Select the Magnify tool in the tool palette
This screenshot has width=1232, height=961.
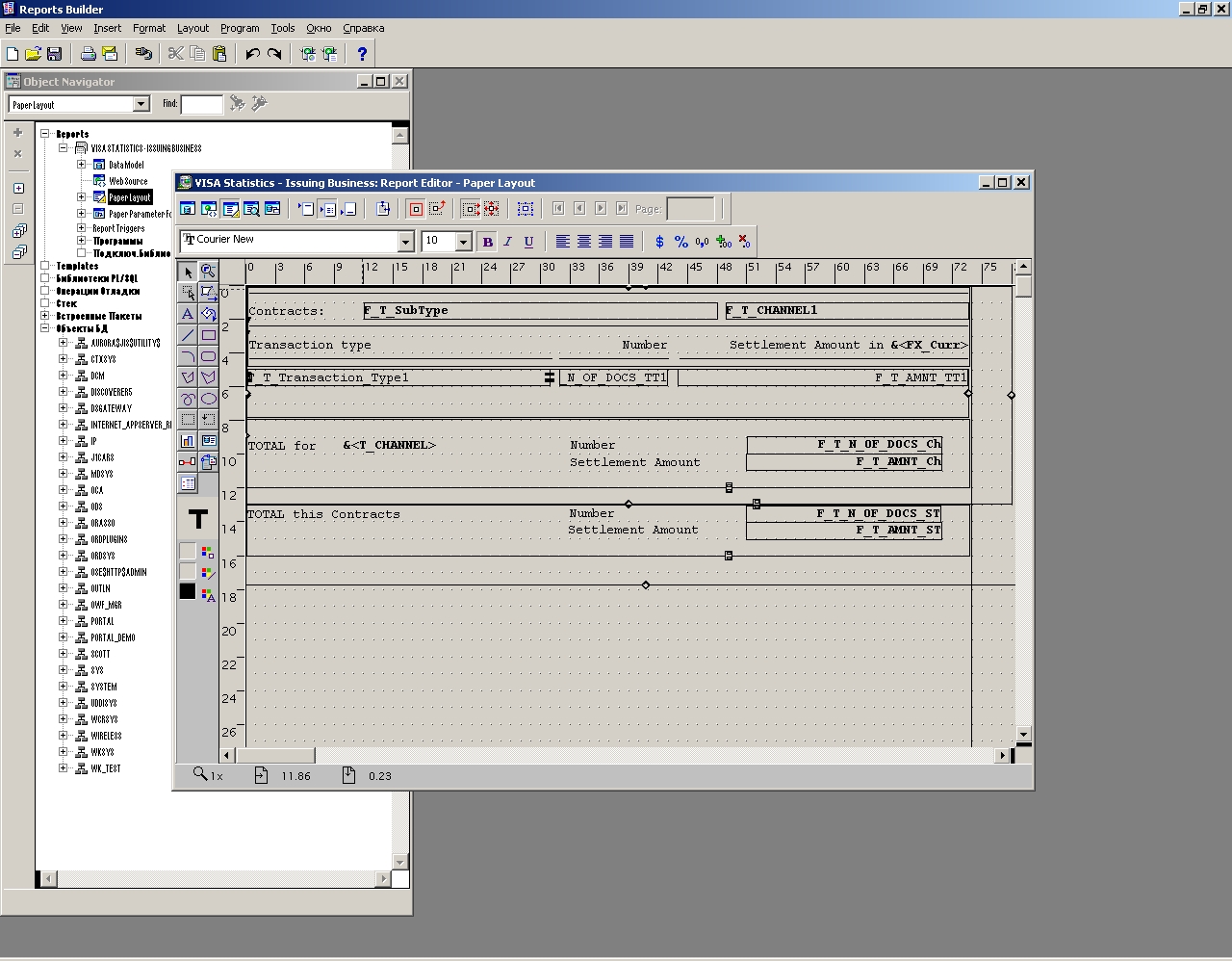click(x=208, y=272)
